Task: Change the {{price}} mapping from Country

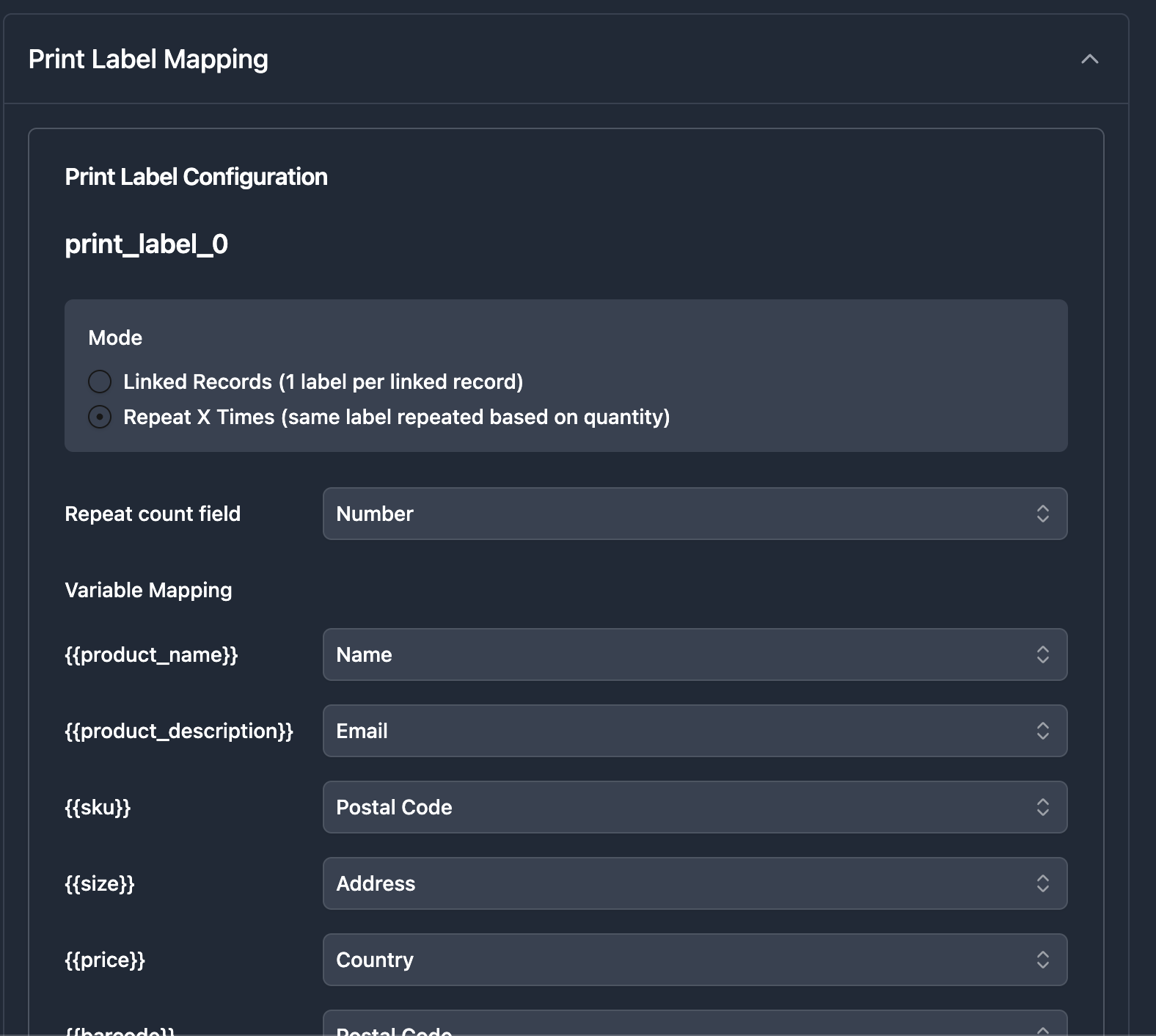Action: click(694, 960)
